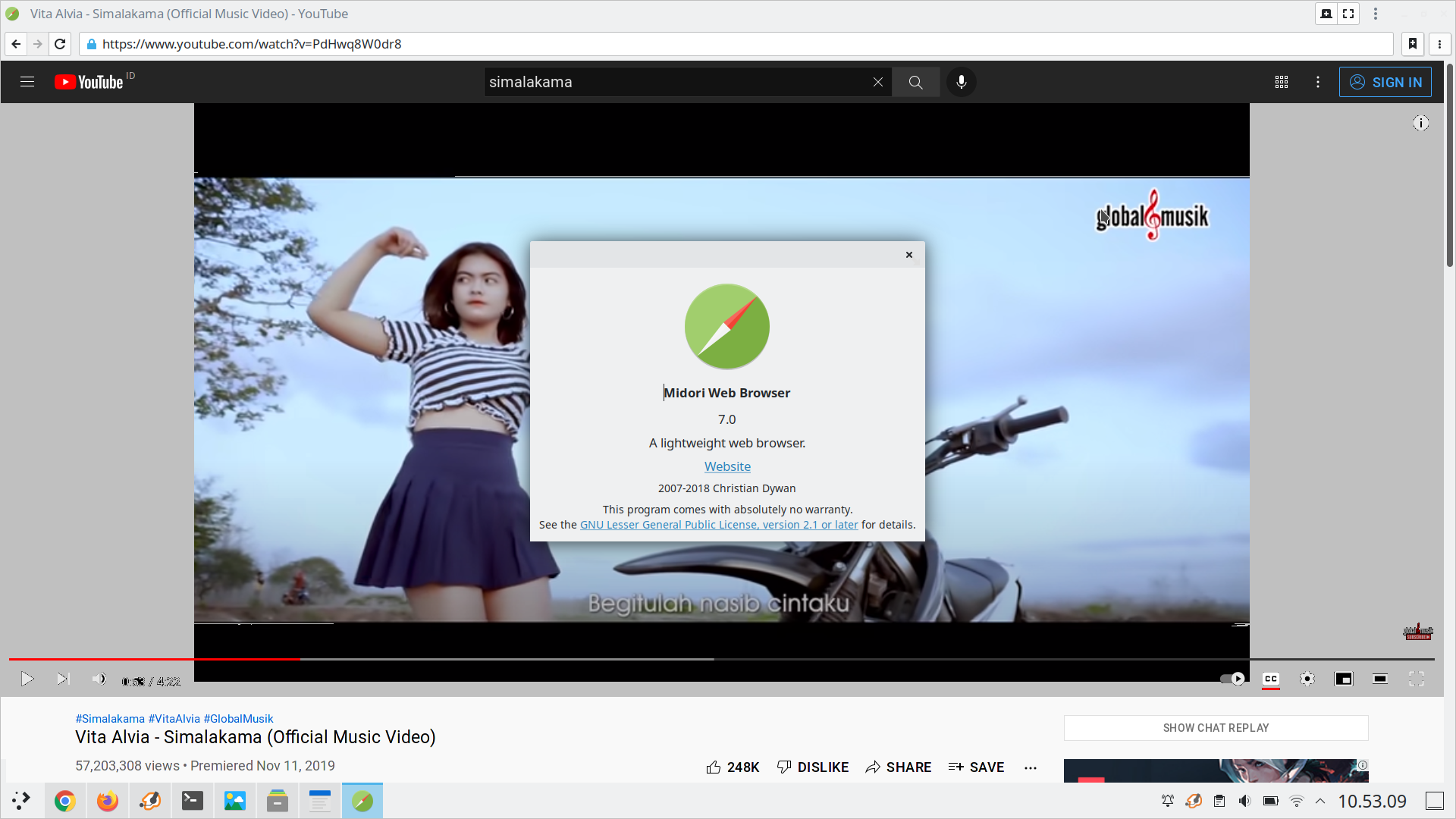1456x819 pixels.
Task: Open the YouTube hamburger guide menu
Action: coord(27,82)
